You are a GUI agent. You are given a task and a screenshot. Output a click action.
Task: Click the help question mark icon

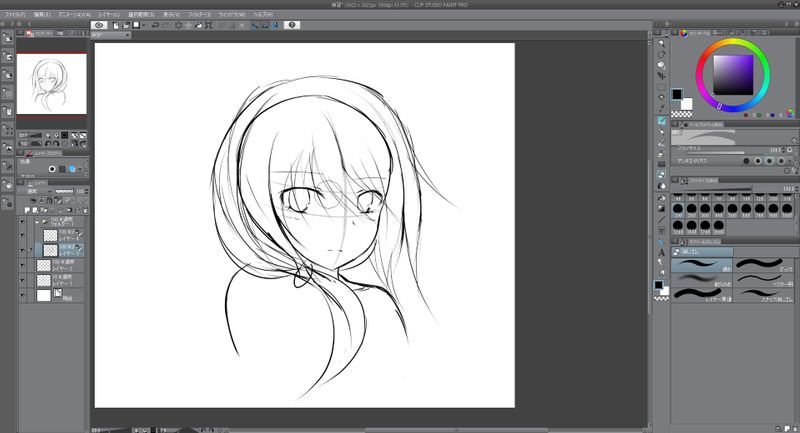[291, 25]
